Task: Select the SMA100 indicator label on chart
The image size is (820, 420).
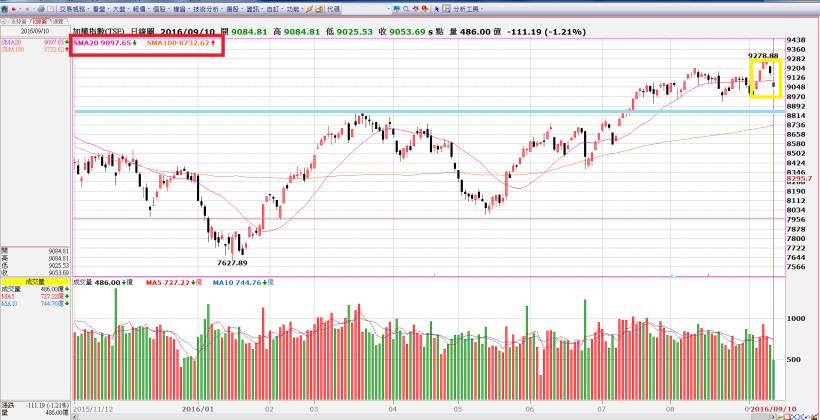Action: coord(181,43)
